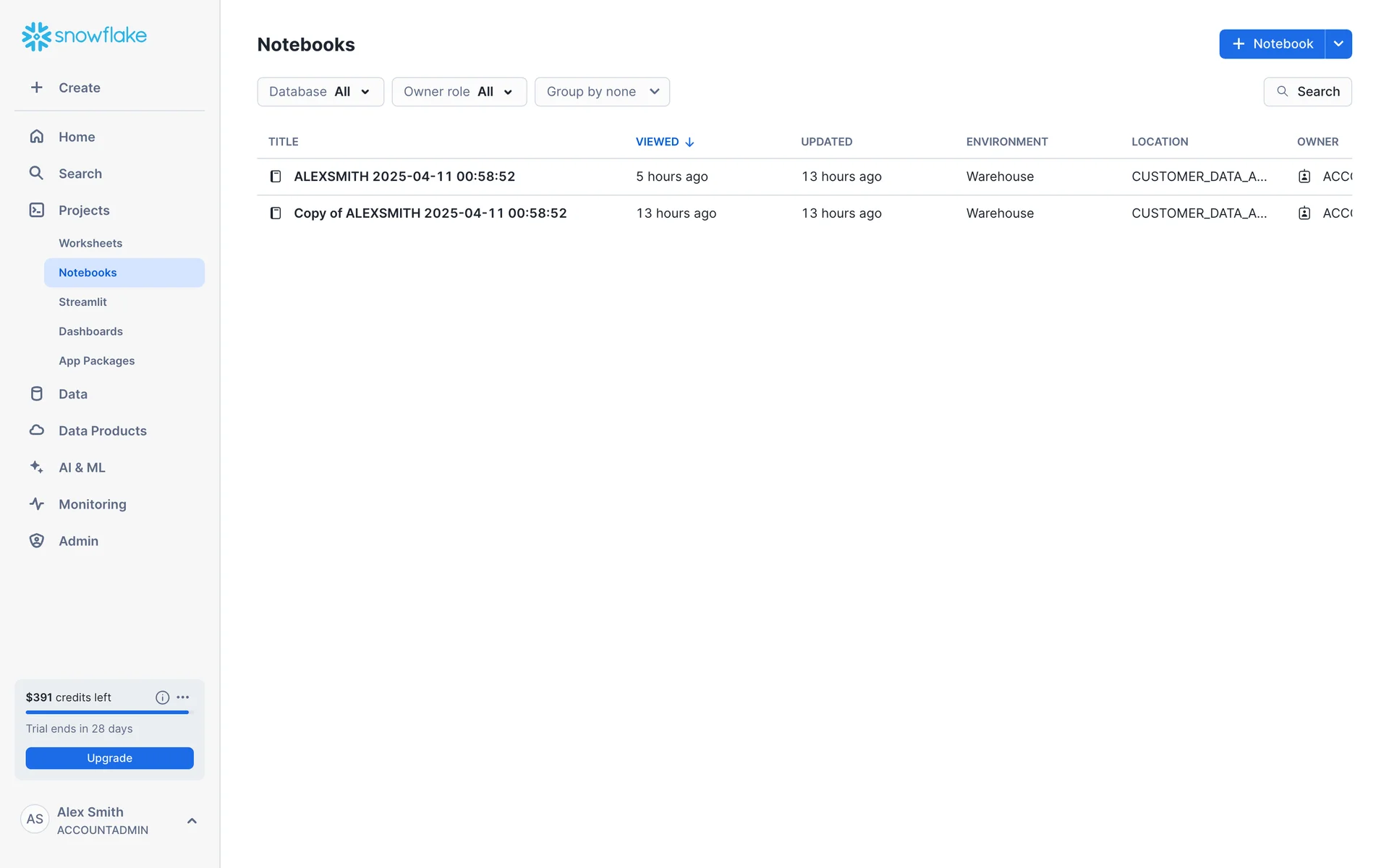Open AI & ML sparkle icon

pyautogui.click(x=36, y=467)
